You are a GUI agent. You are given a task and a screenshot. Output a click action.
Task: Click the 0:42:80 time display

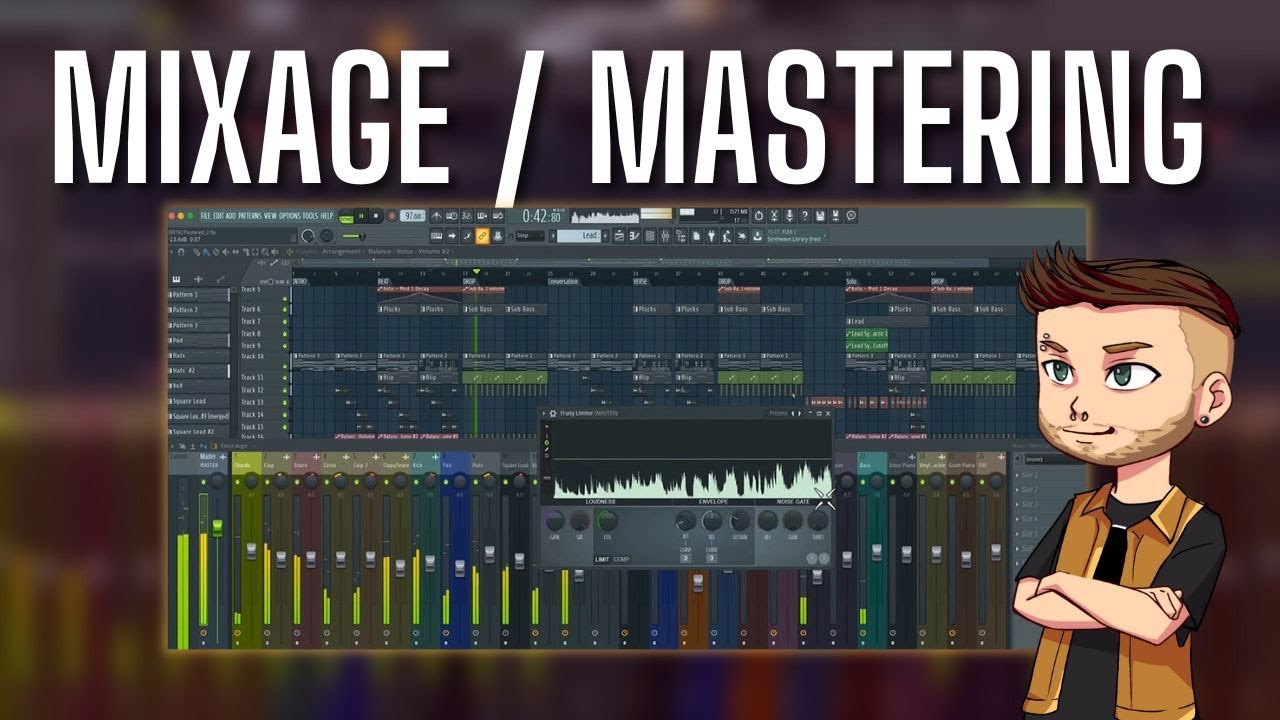(x=542, y=216)
